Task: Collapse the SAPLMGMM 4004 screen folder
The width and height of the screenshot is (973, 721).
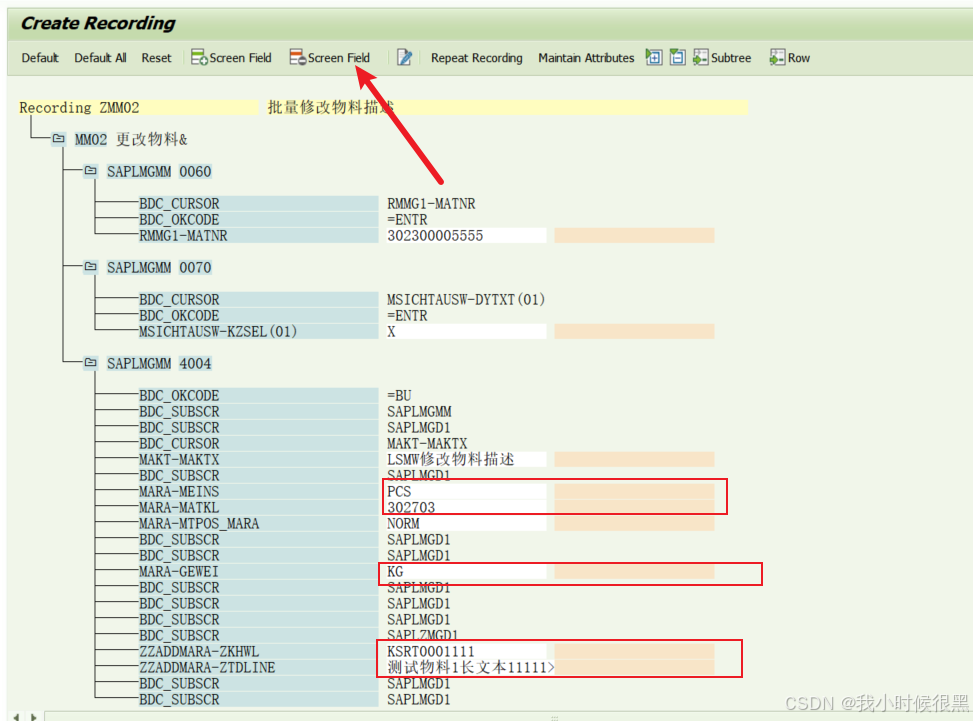Action: (91, 362)
